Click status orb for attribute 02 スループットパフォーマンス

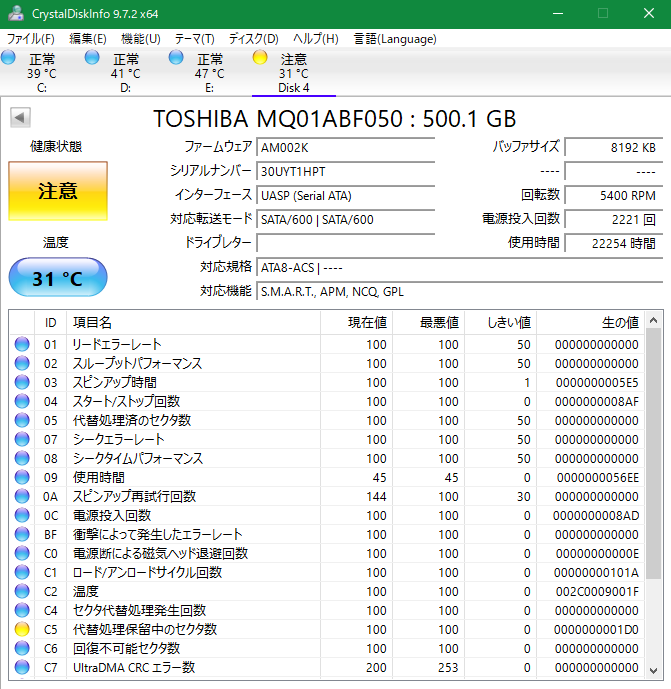click(22, 363)
